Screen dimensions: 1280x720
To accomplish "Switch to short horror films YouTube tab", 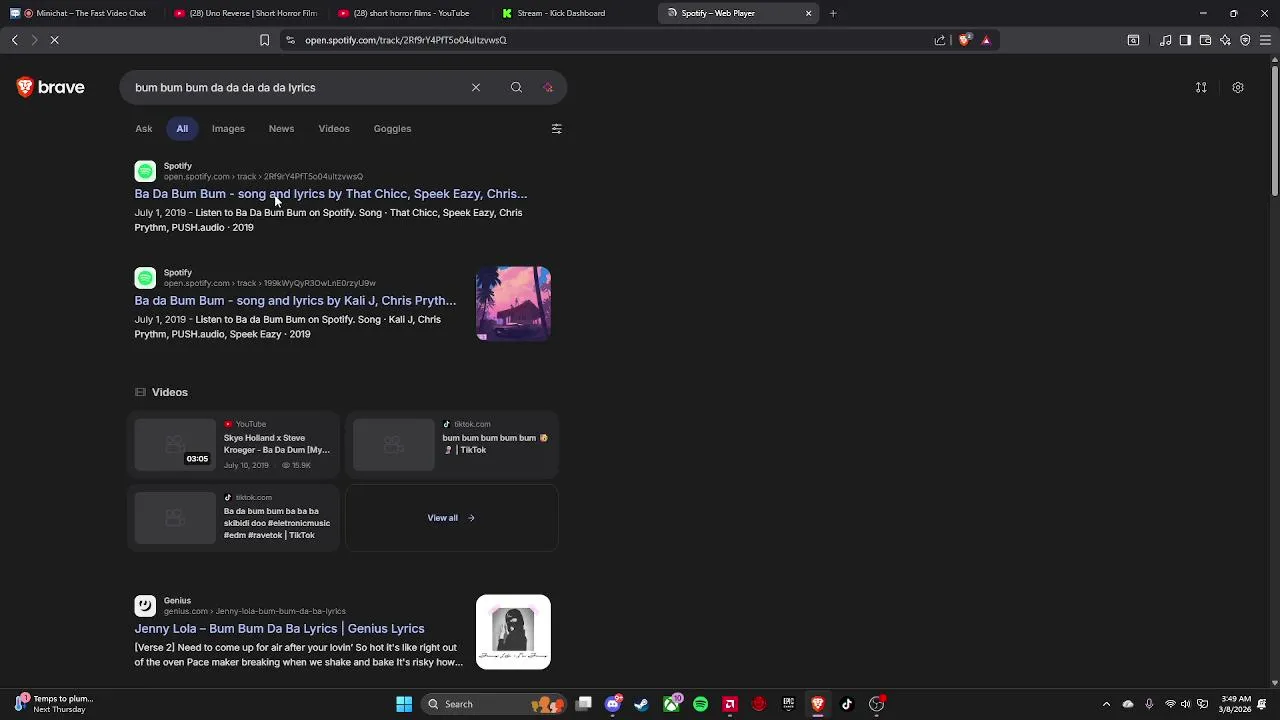I will tap(410, 13).
